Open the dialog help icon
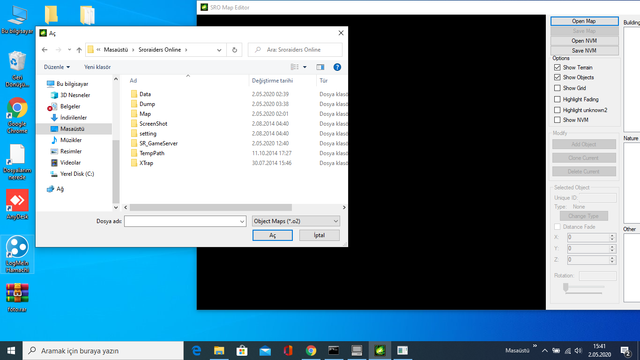Image resolution: width=640 pixels, height=360 pixels. [x=337, y=67]
